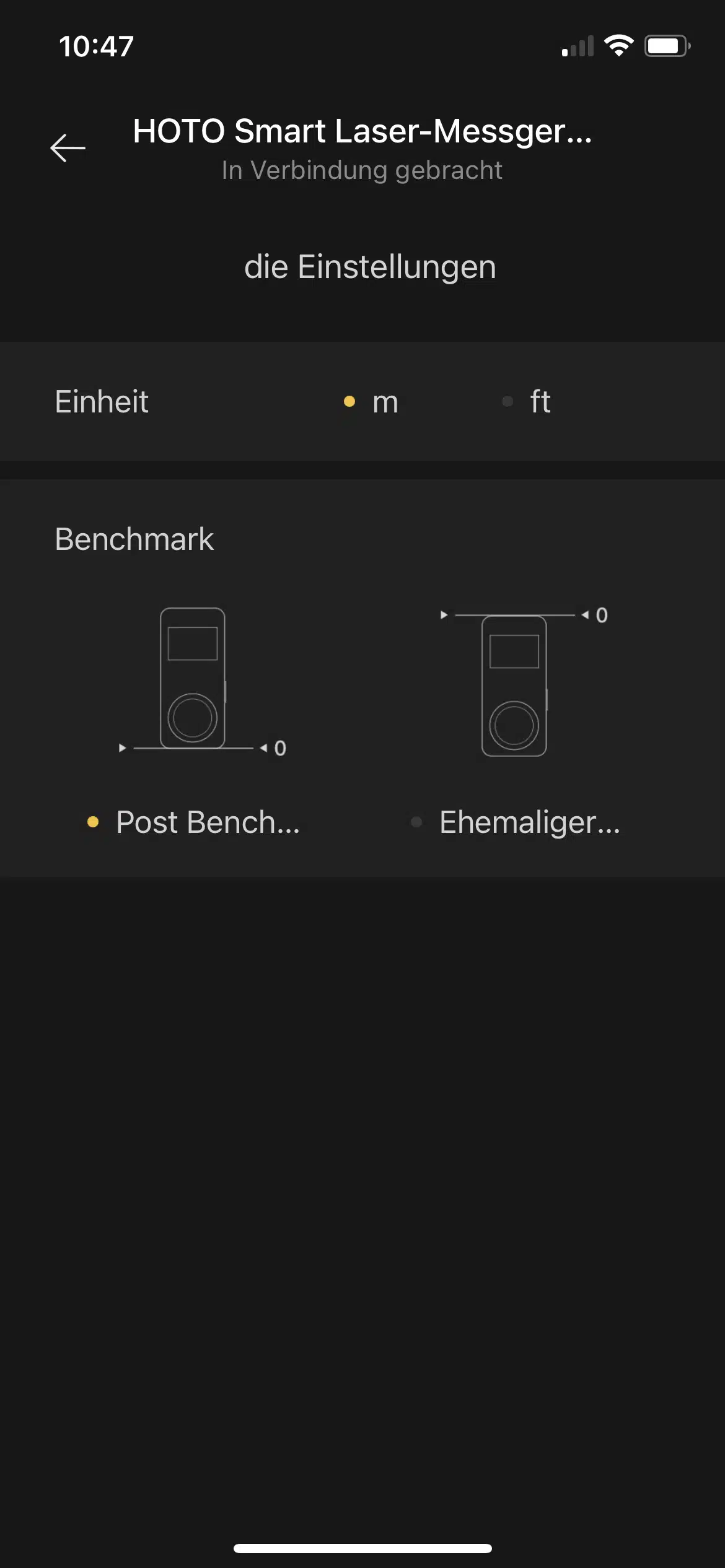Choose Post Bench... radio dot

93,822
